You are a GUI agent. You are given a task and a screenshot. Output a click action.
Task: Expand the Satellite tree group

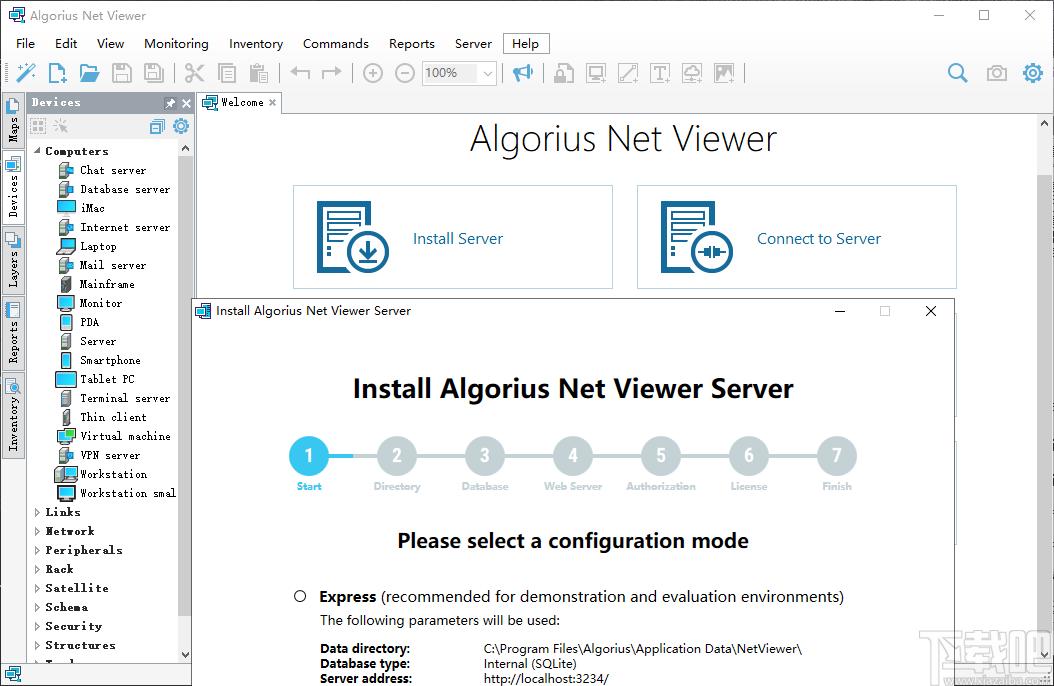tap(37, 588)
